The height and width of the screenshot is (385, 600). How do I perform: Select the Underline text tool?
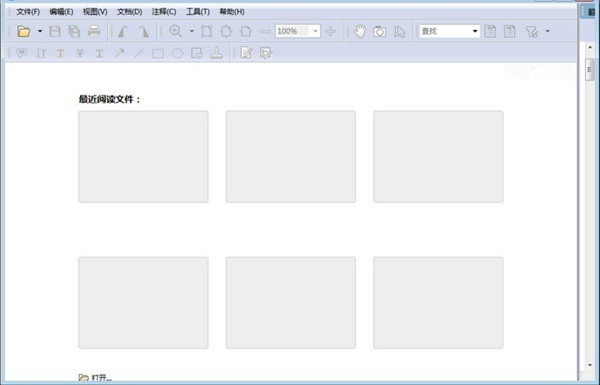(99, 53)
